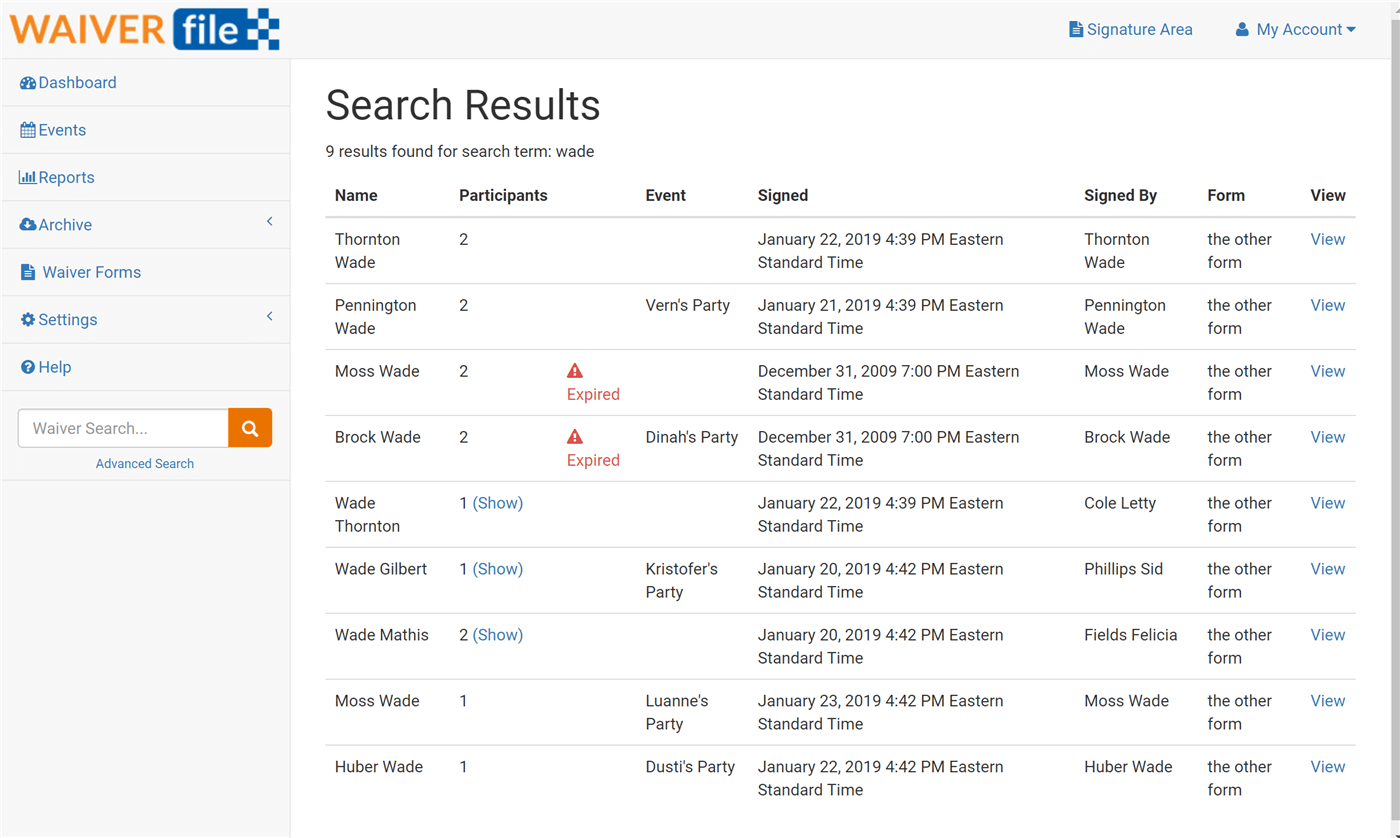
Task: Select the Waiver Forms document icon
Action: [x=30, y=271]
